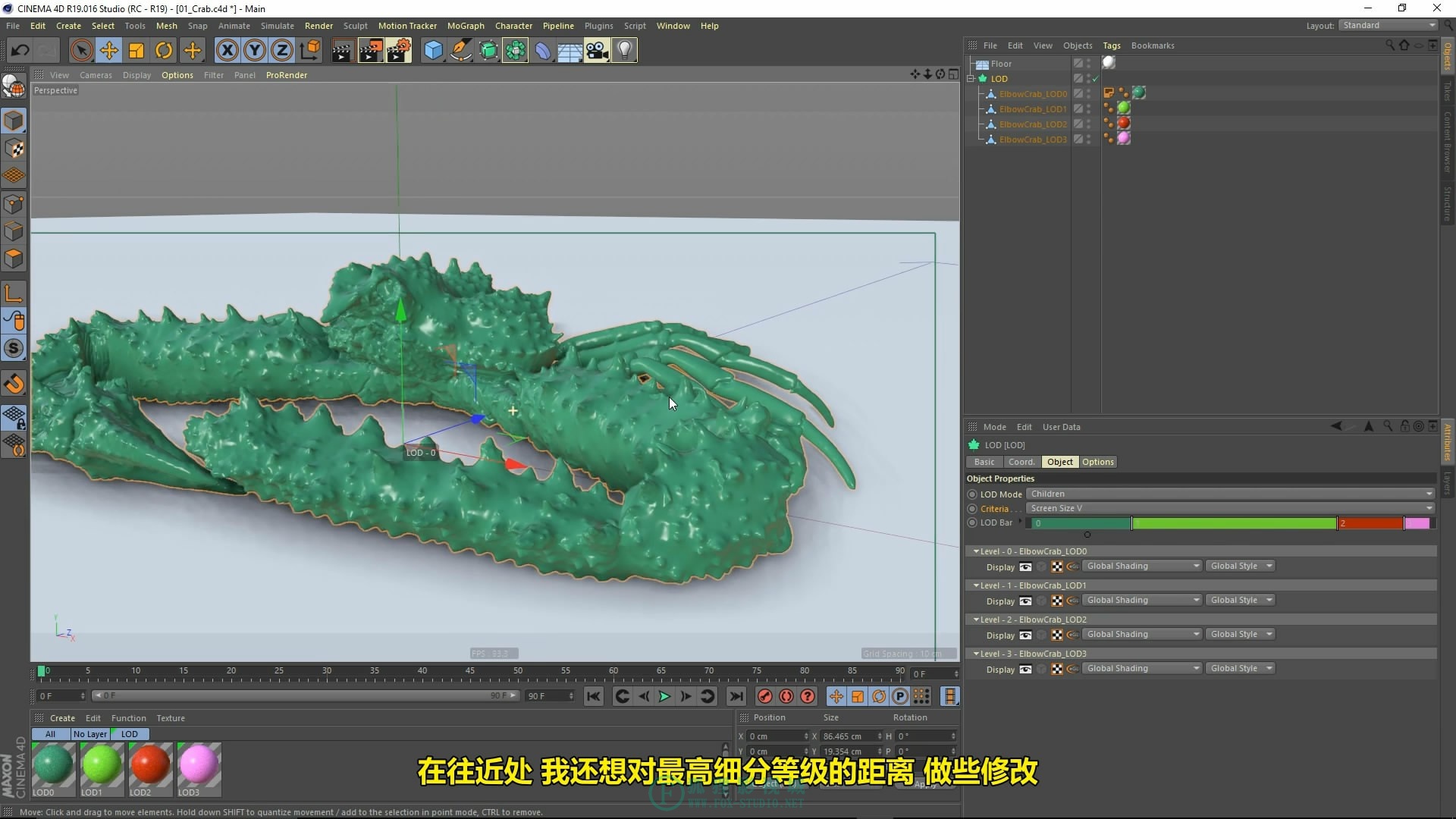This screenshot has width=1456, height=819.
Task: Add a Light object icon
Action: (x=624, y=51)
